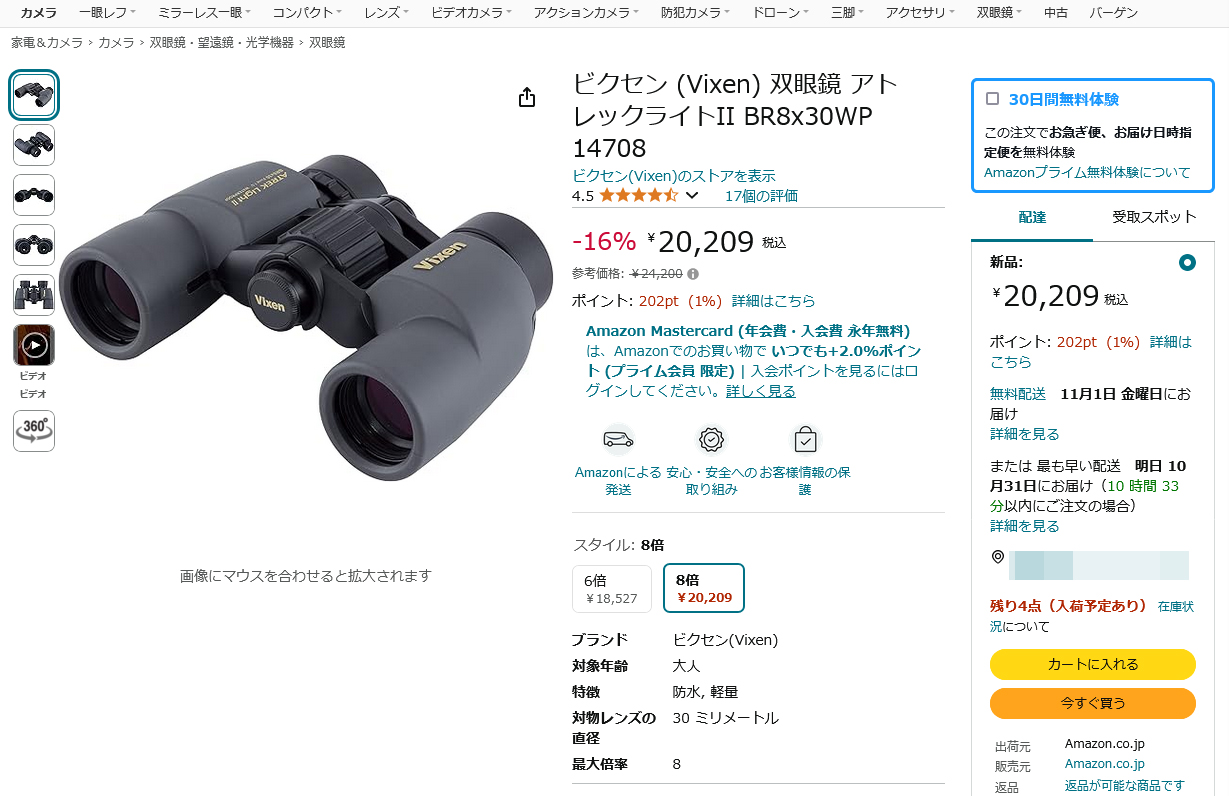Open the バーゲン menu item
Screen dimensions: 1229x796
(1113, 13)
